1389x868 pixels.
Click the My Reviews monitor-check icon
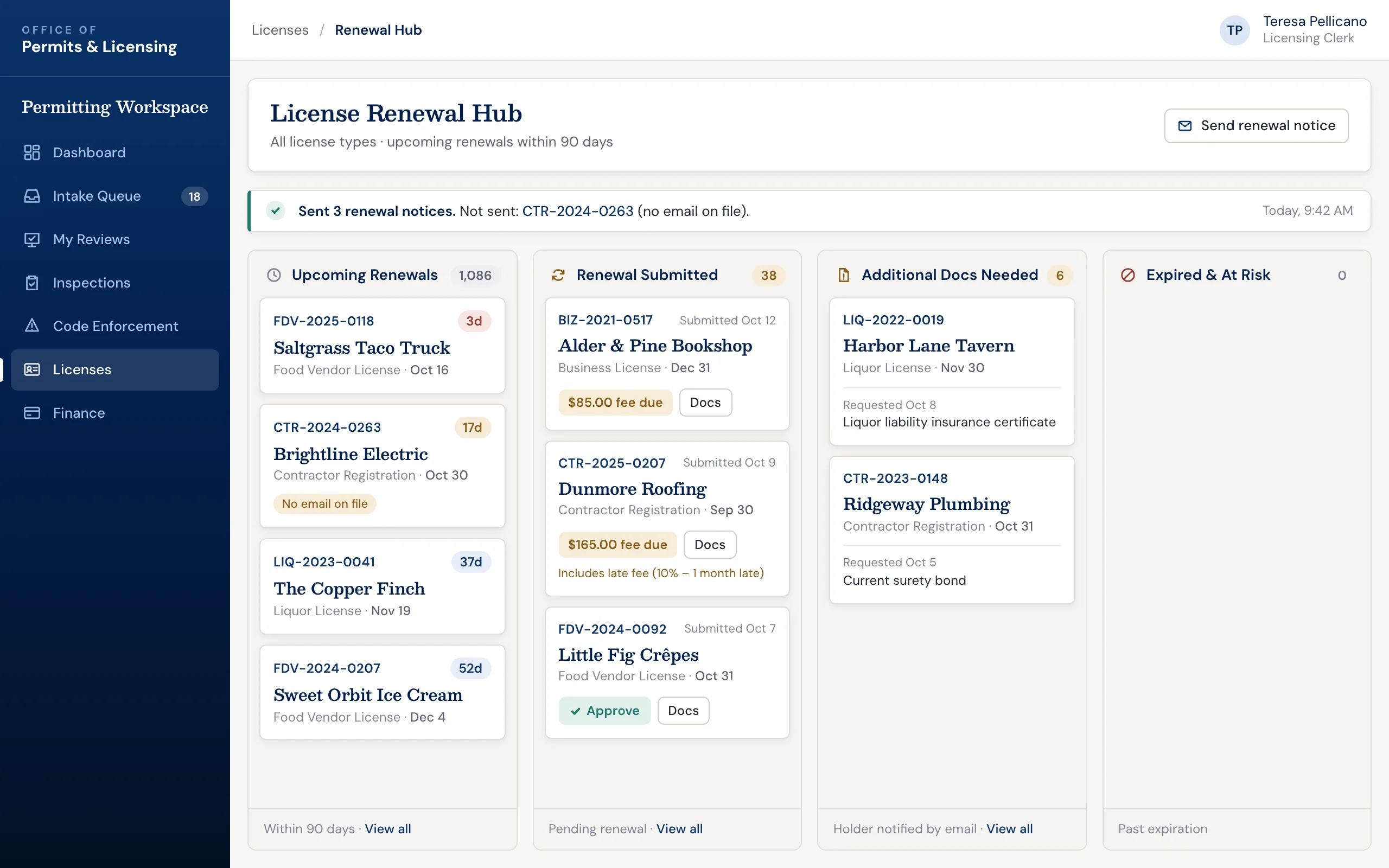point(32,239)
